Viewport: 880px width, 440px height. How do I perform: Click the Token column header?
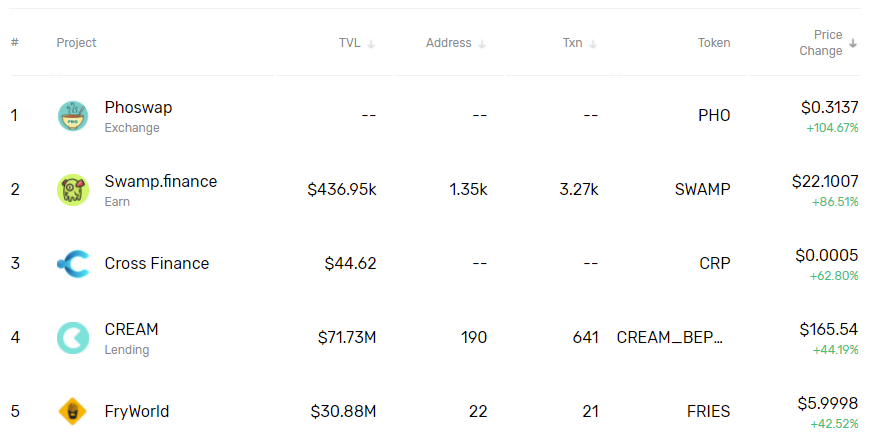[714, 43]
